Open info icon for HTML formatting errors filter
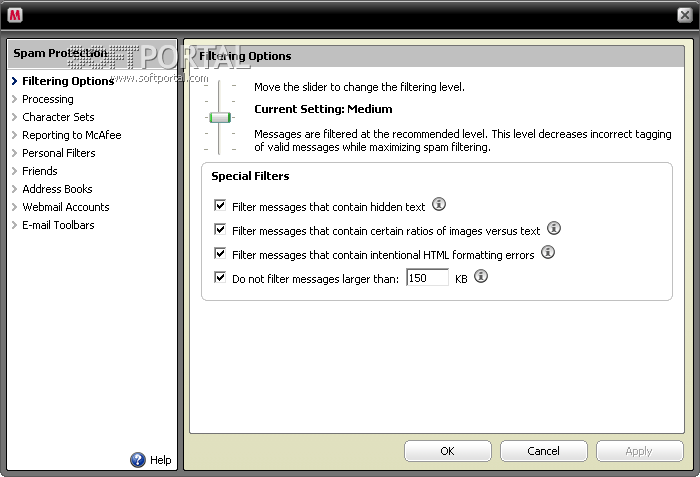The height and width of the screenshot is (477, 700). [x=548, y=252]
